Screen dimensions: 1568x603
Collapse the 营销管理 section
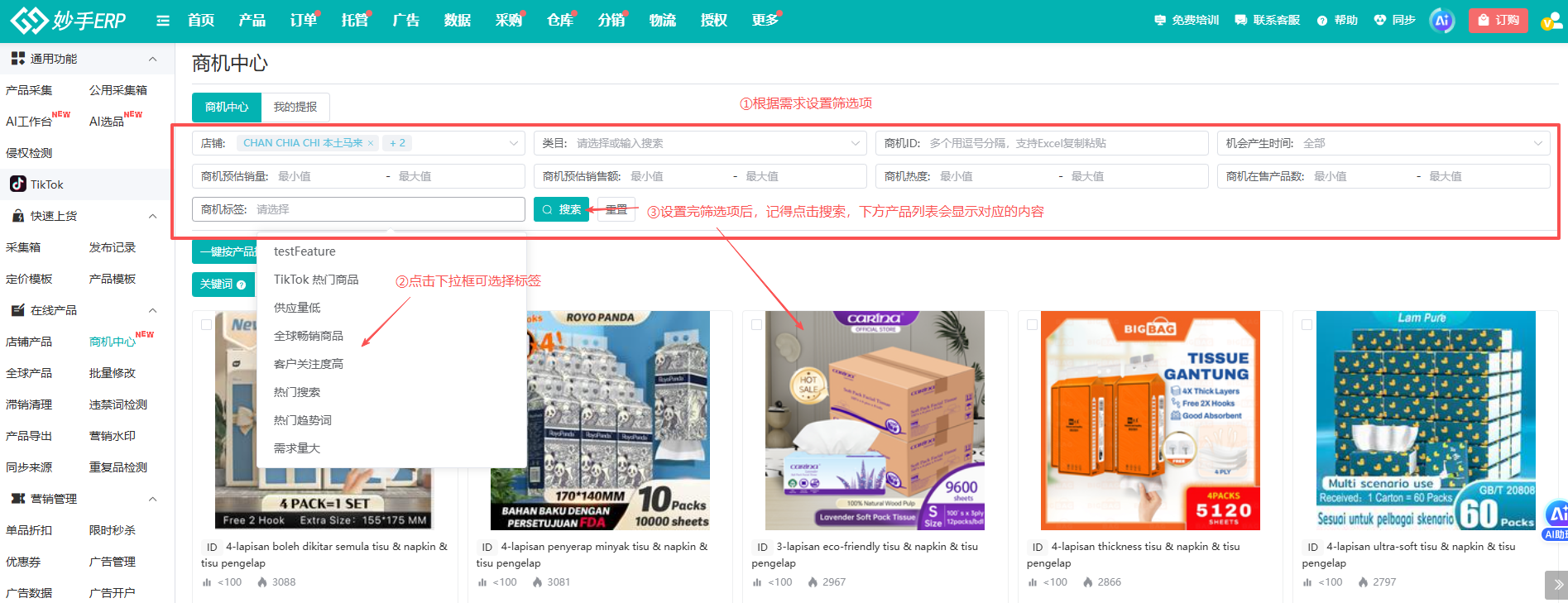click(152, 499)
